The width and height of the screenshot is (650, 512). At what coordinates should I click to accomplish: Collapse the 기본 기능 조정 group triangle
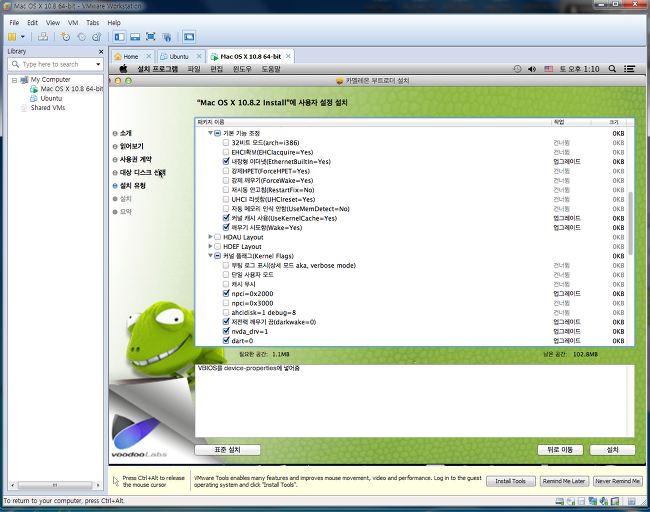click(x=210, y=133)
